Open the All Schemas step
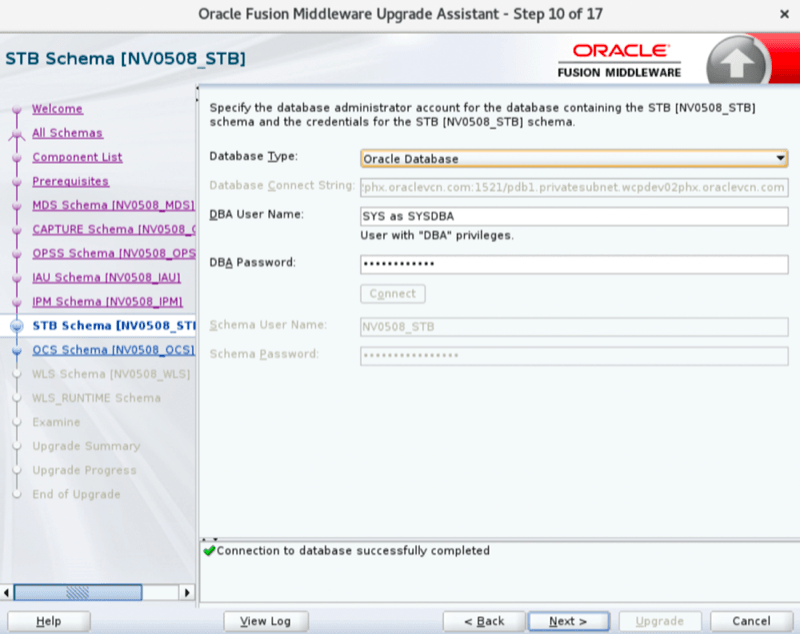This screenshot has height=634, width=800. click(x=67, y=133)
